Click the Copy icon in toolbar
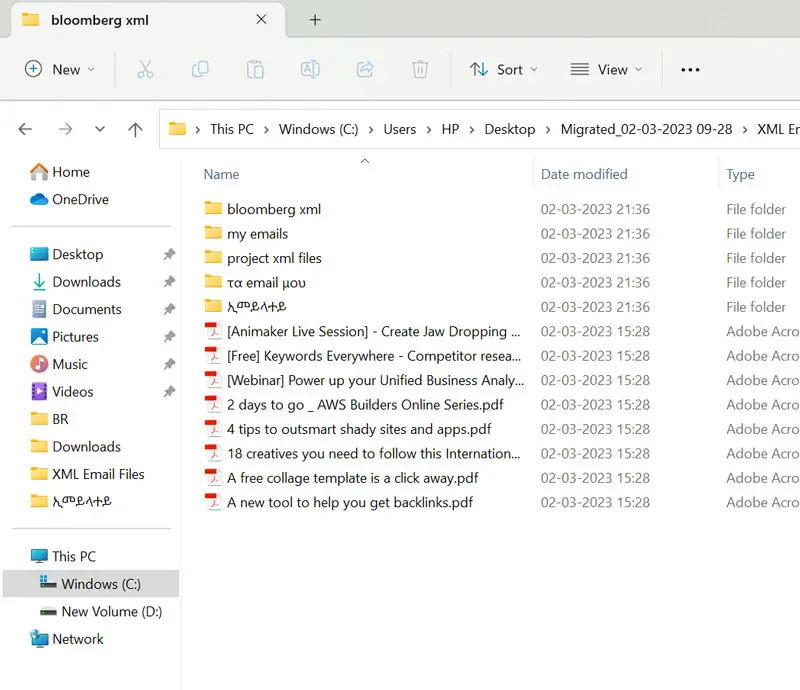Image resolution: width=800 pixels, height=690 pixels. pyautogui.click(x=200, y=69)
